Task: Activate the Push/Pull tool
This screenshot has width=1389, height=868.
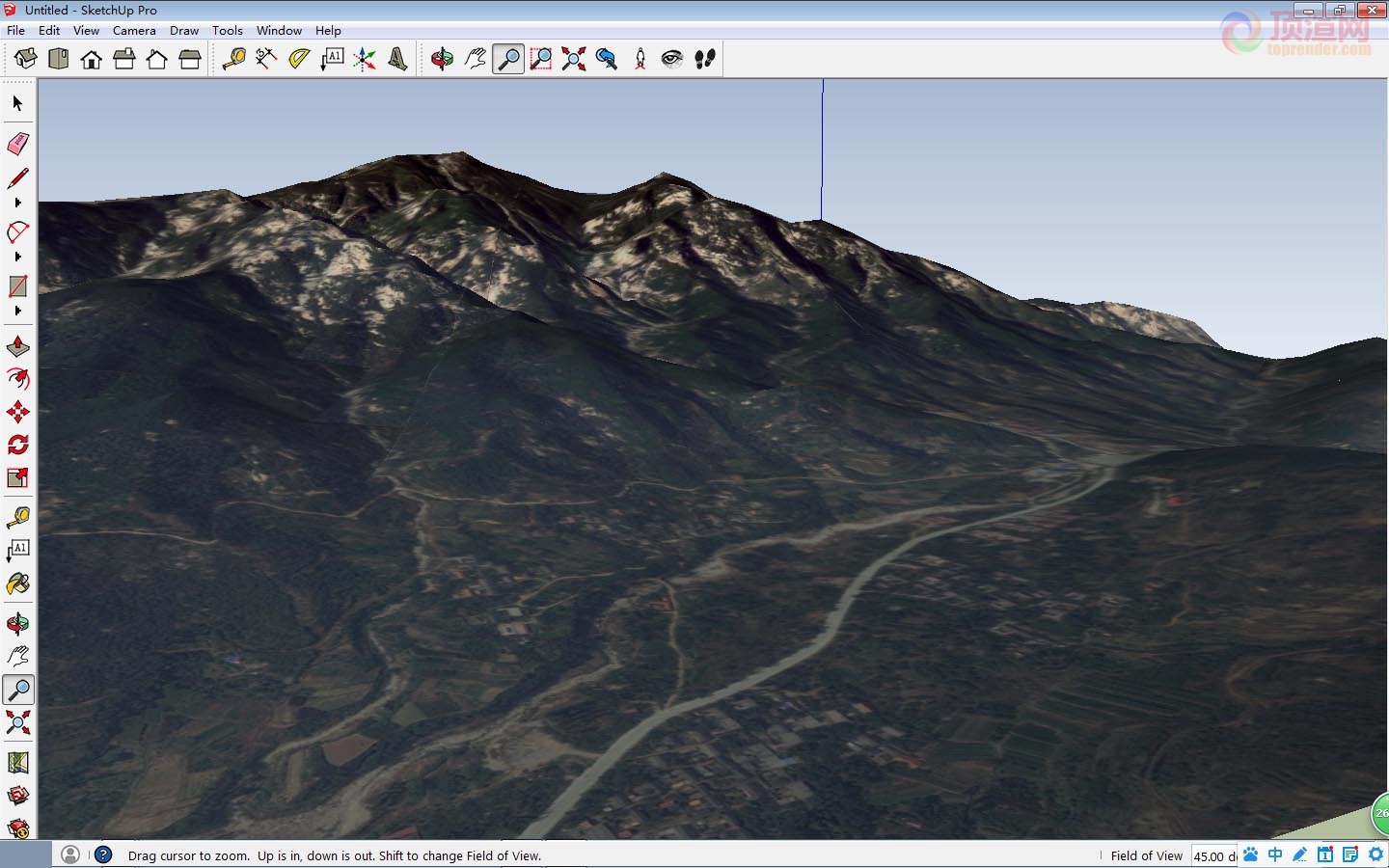Action: click(18, 346)
